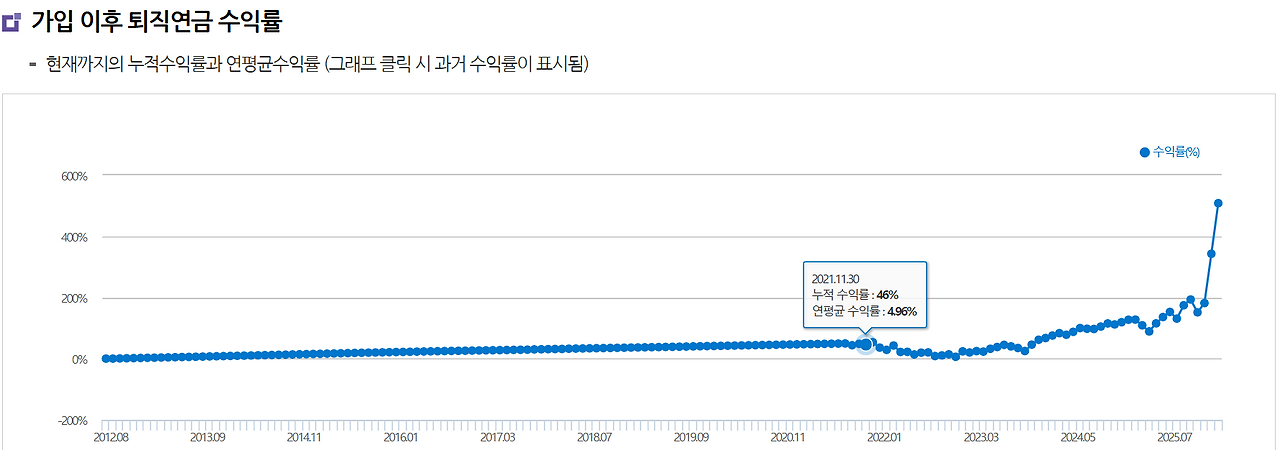This screenshot has width=1280, height=450.
Task: Click the 2020.11 x-axis label
Action: click(x=789, y=437)
